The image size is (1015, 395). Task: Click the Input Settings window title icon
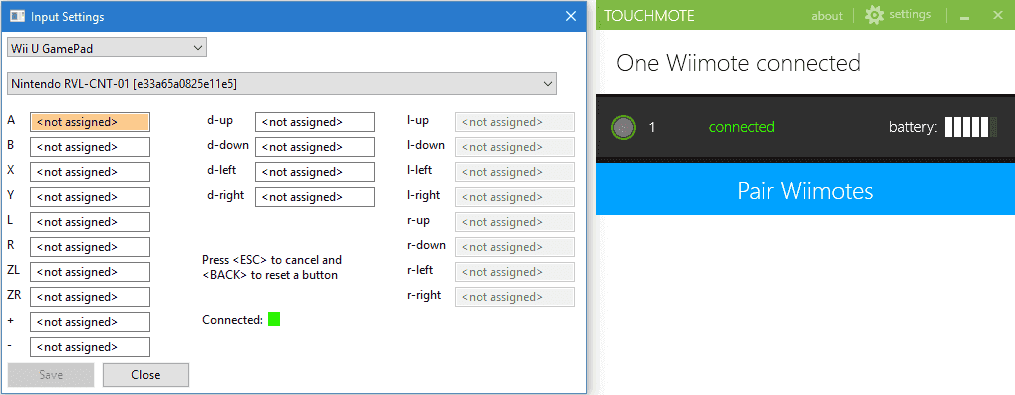(17, 16)
